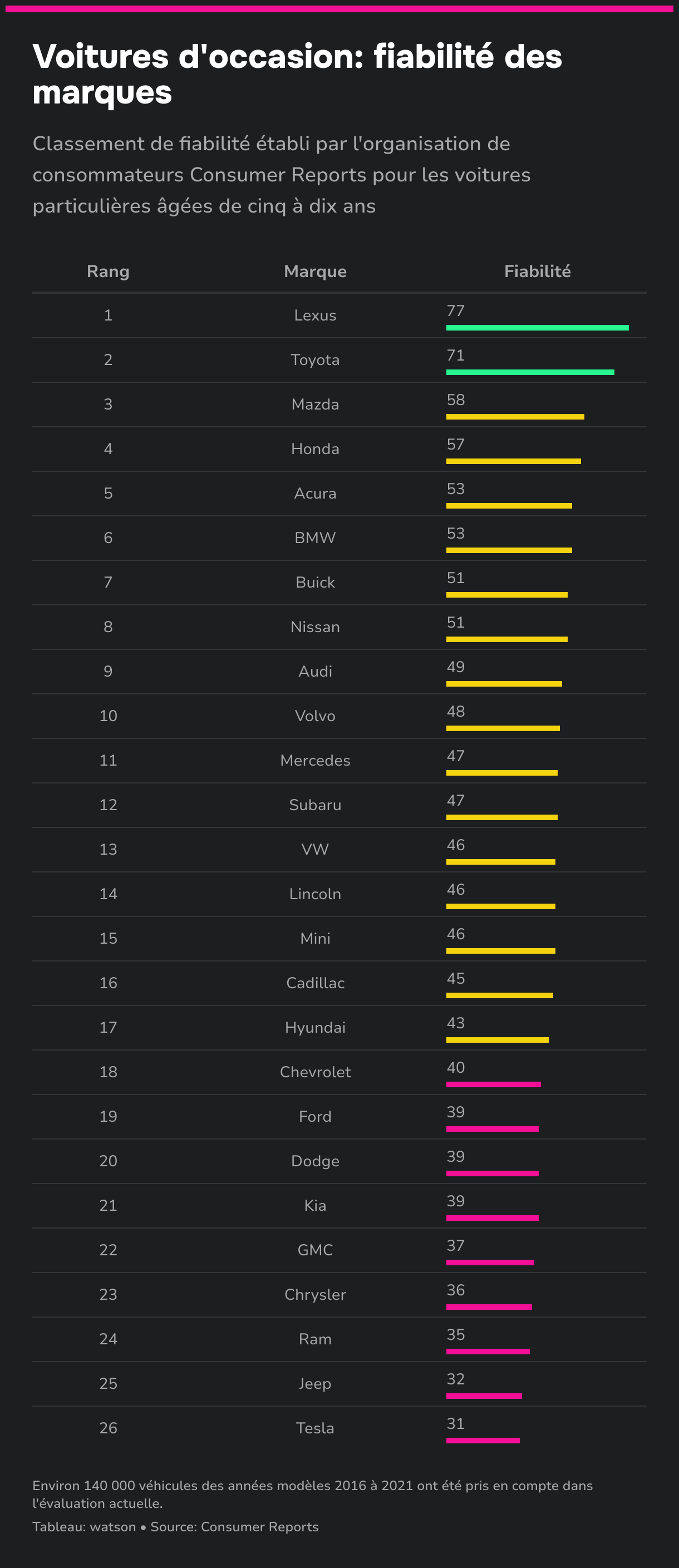Click the Honda score value 57
This screenshot has height=1568, width=679.
[455, 445]
